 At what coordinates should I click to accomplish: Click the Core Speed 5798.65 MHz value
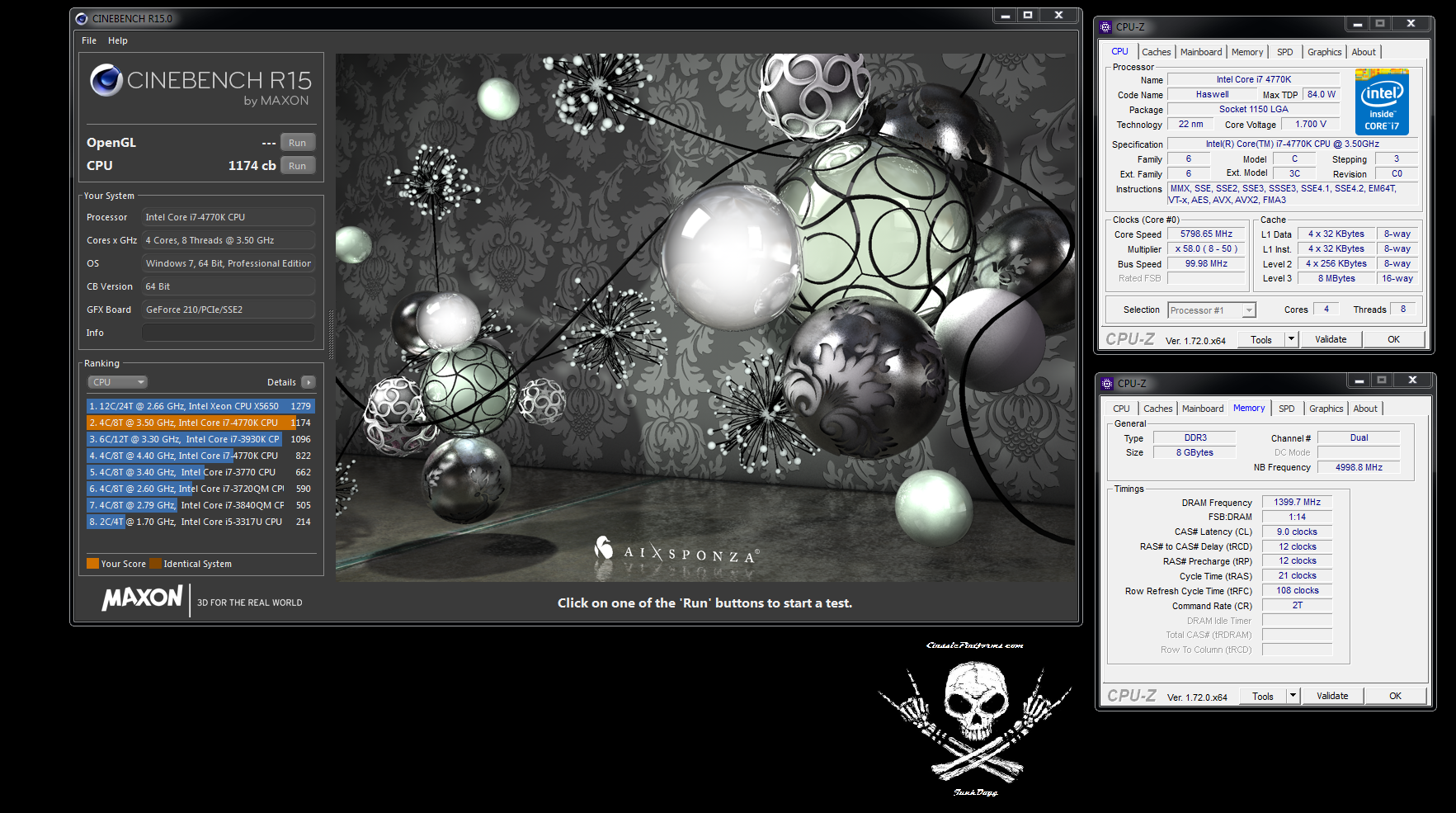tap(1206, 234)
